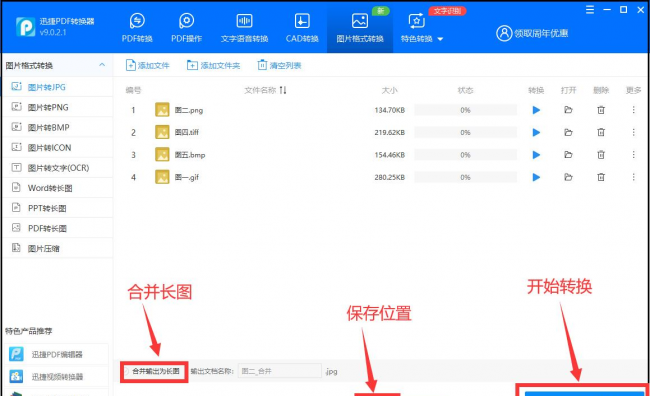Click the 图二.png file thumbnail
Screen dimensions: 650x396
(x=162, y=110)
